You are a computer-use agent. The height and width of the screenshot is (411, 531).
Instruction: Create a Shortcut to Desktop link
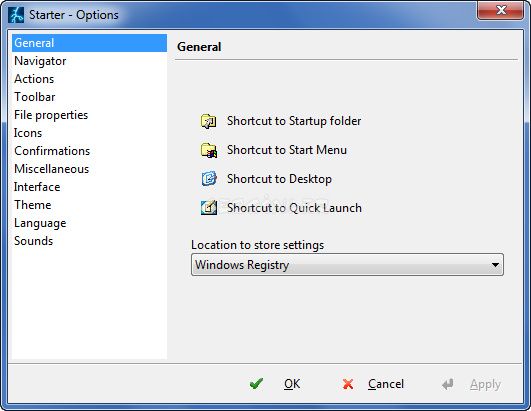279,179
